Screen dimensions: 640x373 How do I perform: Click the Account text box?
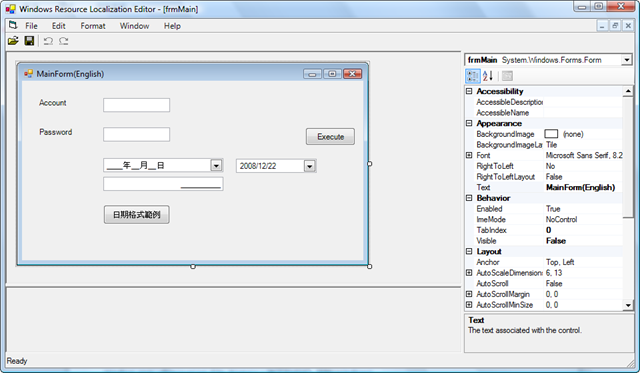(136, 105)
